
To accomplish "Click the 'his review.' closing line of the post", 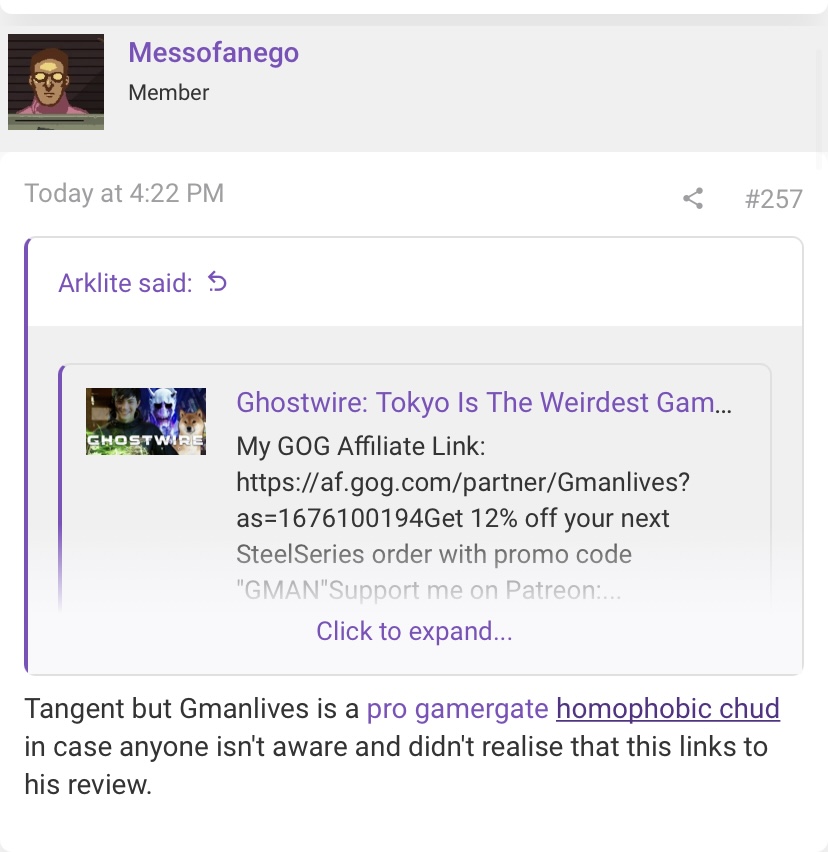I will tap(88, 785).
